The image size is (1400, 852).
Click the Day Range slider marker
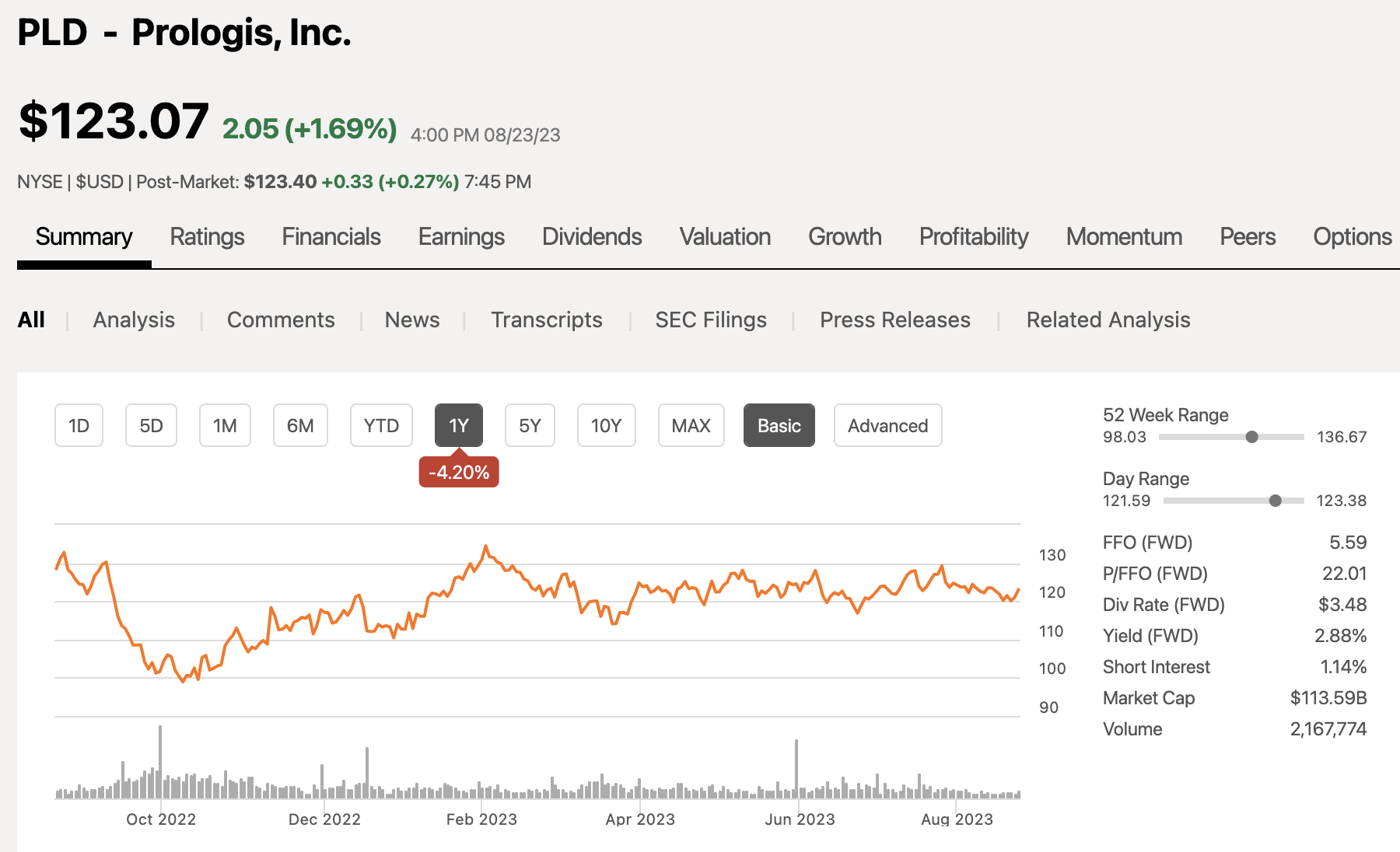1275,501
